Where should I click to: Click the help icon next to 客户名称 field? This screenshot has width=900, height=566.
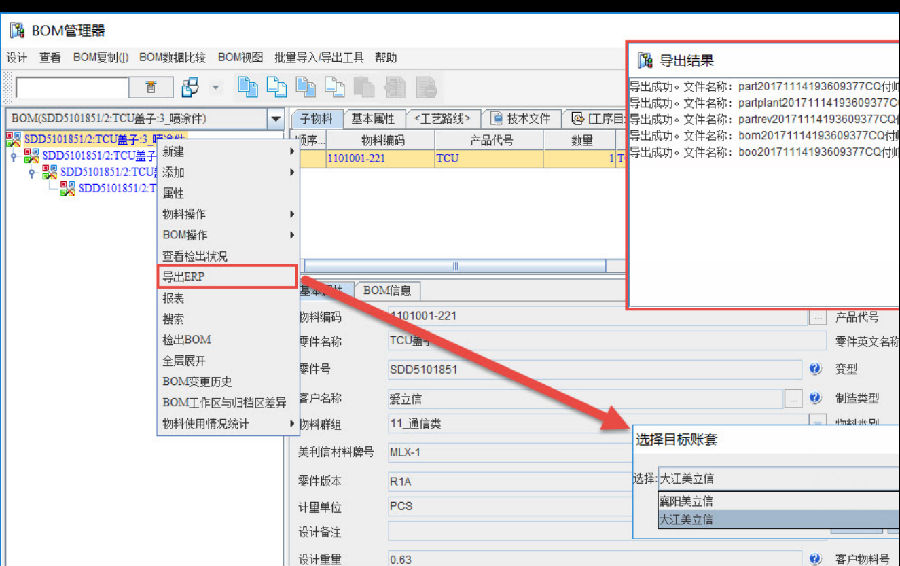pos(815,398)
